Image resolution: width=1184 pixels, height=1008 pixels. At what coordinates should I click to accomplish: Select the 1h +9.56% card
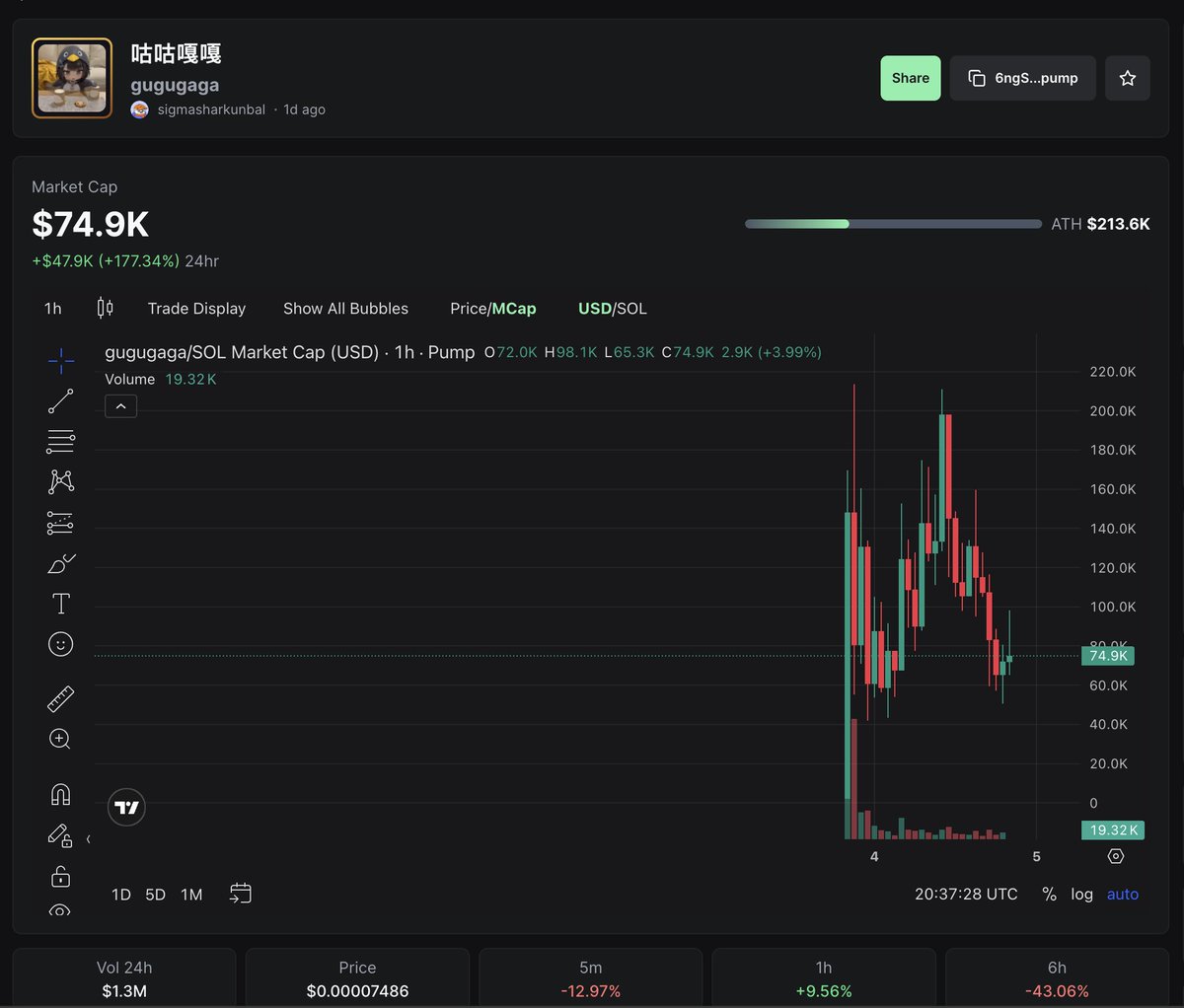point(824,979)
